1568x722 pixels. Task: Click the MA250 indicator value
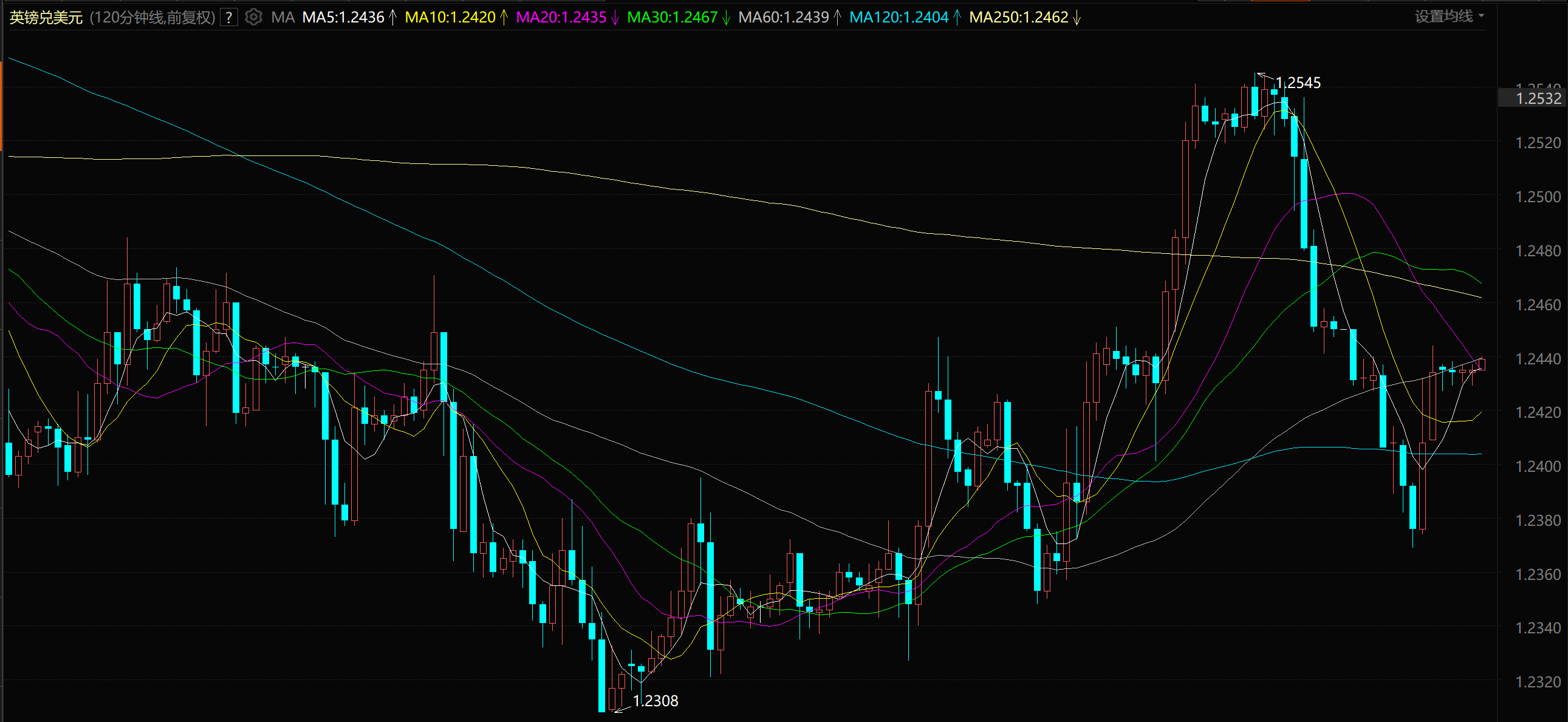(x=1018, y=17)
